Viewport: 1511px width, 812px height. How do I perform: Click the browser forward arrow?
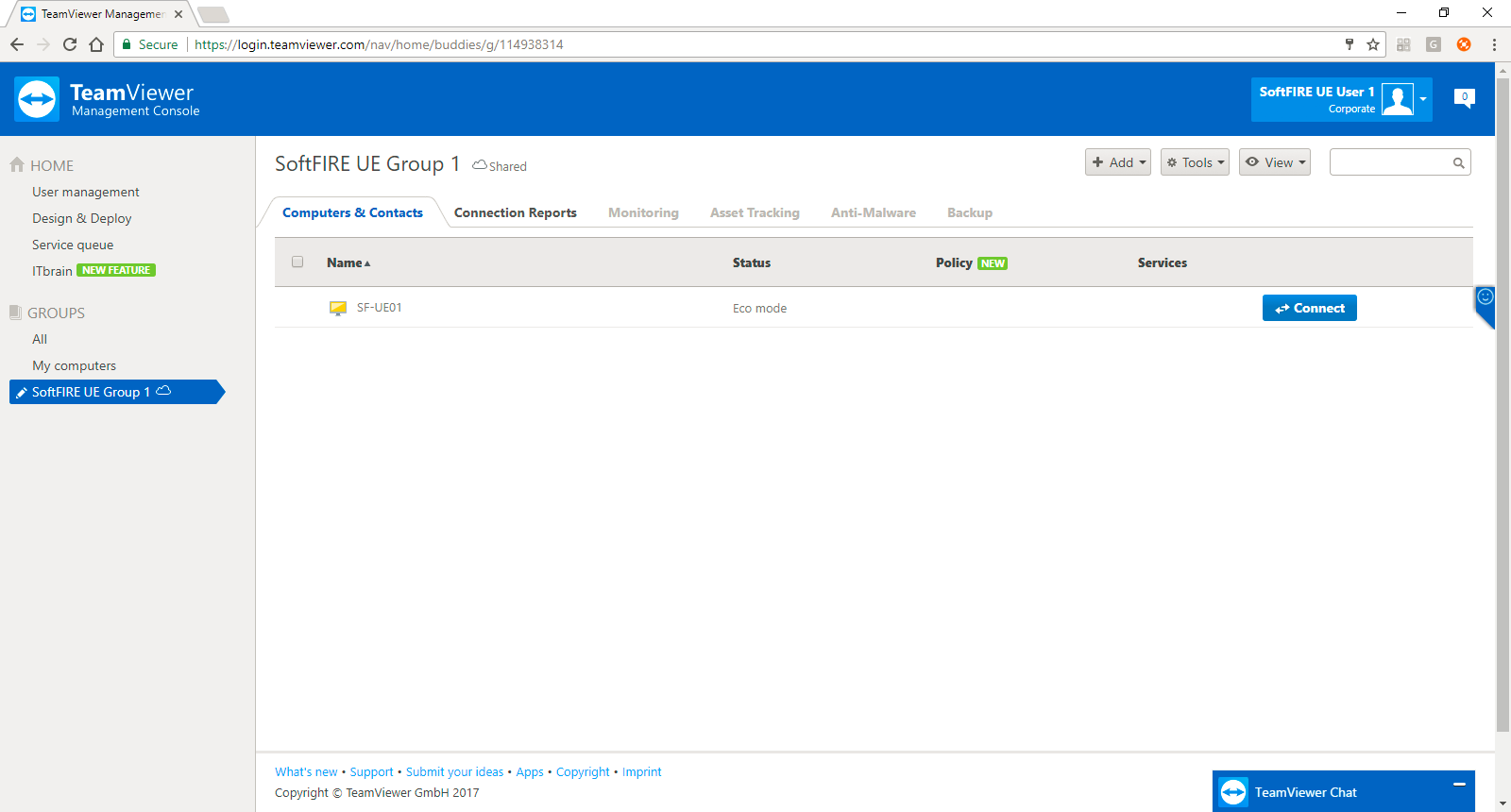tap(43, 44)
